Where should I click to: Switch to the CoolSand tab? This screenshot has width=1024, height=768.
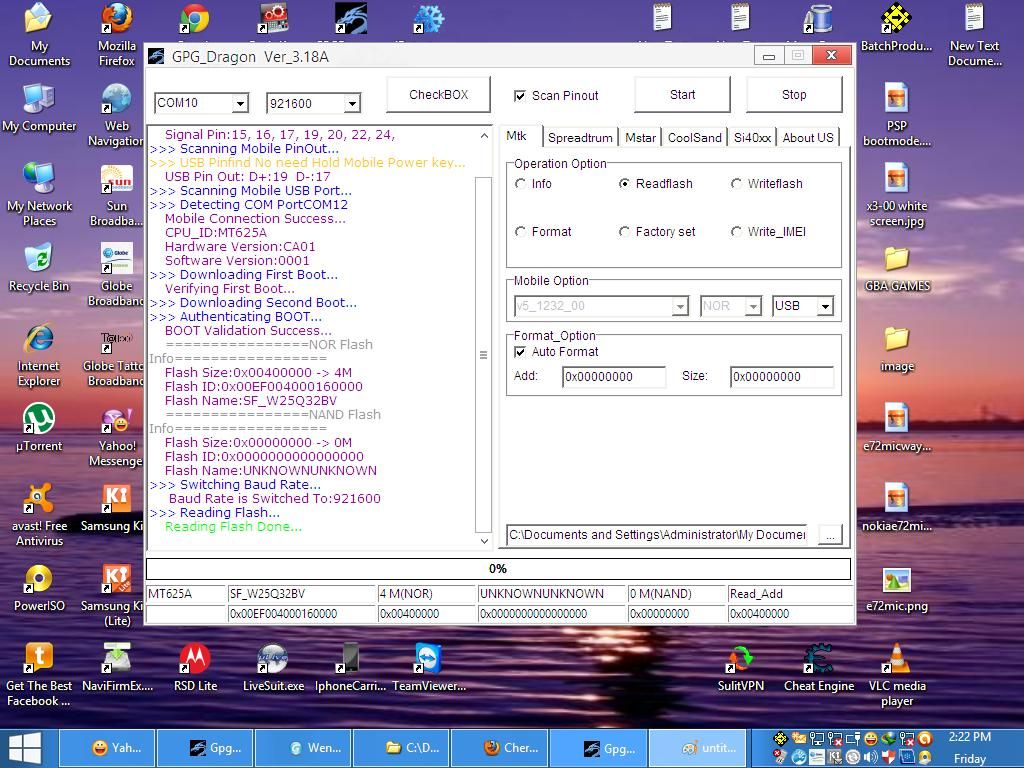coord(694,138)
